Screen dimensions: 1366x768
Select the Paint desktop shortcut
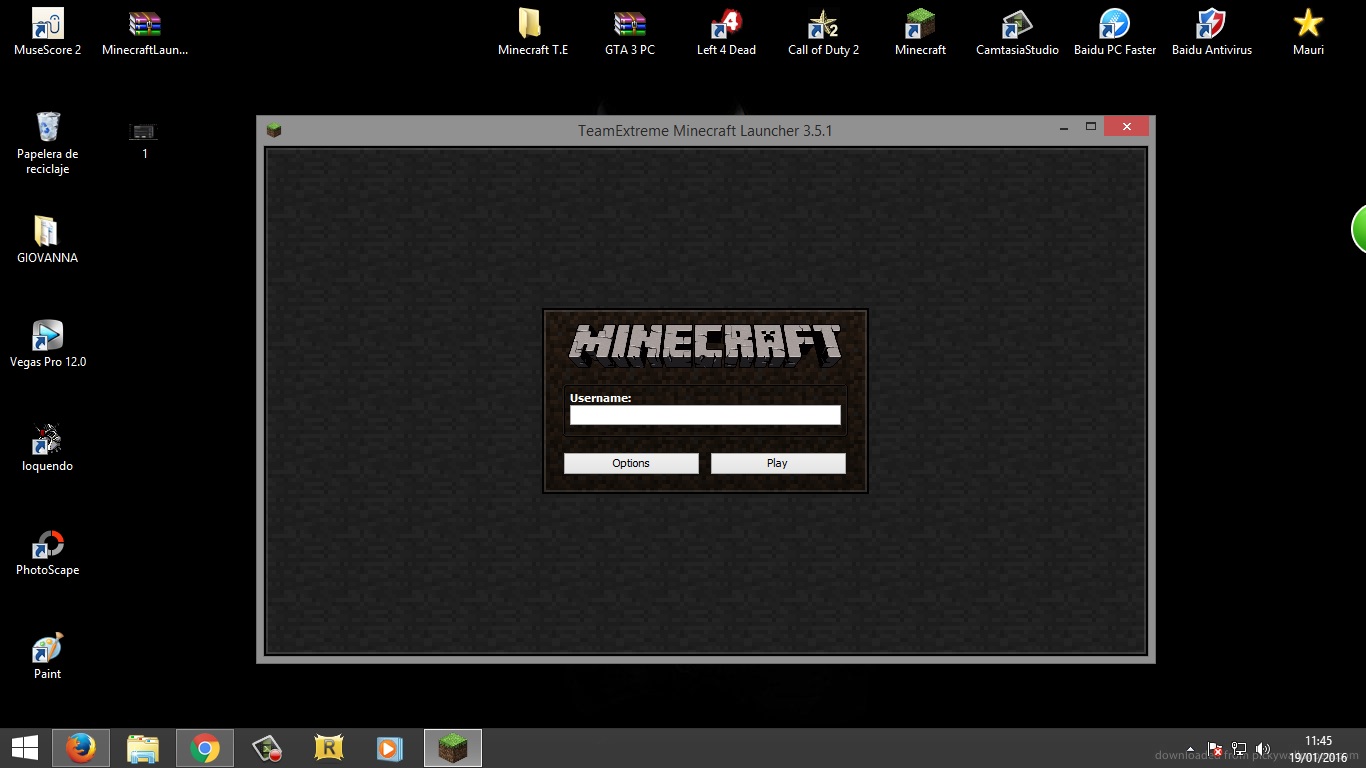coord(47,655)
